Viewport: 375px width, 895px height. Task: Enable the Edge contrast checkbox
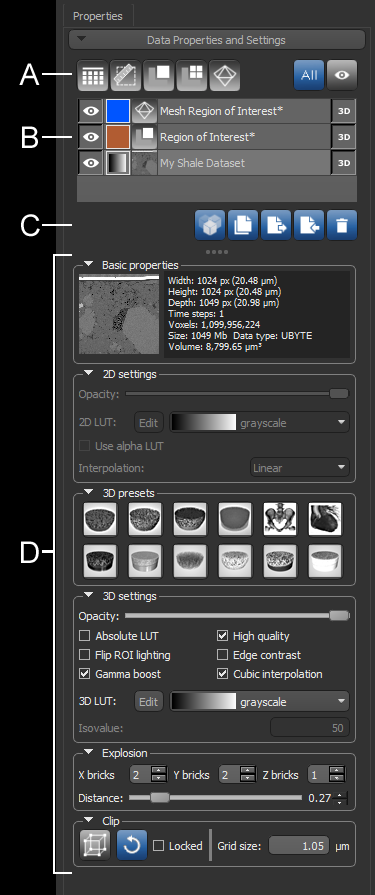pyautogui.click(x=223, y=655)
